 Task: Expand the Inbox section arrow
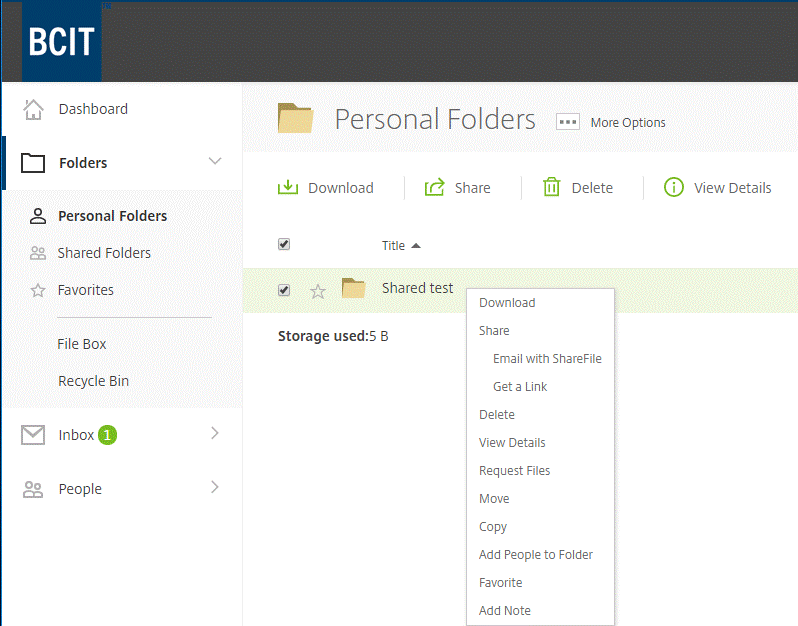coord(215,433)
